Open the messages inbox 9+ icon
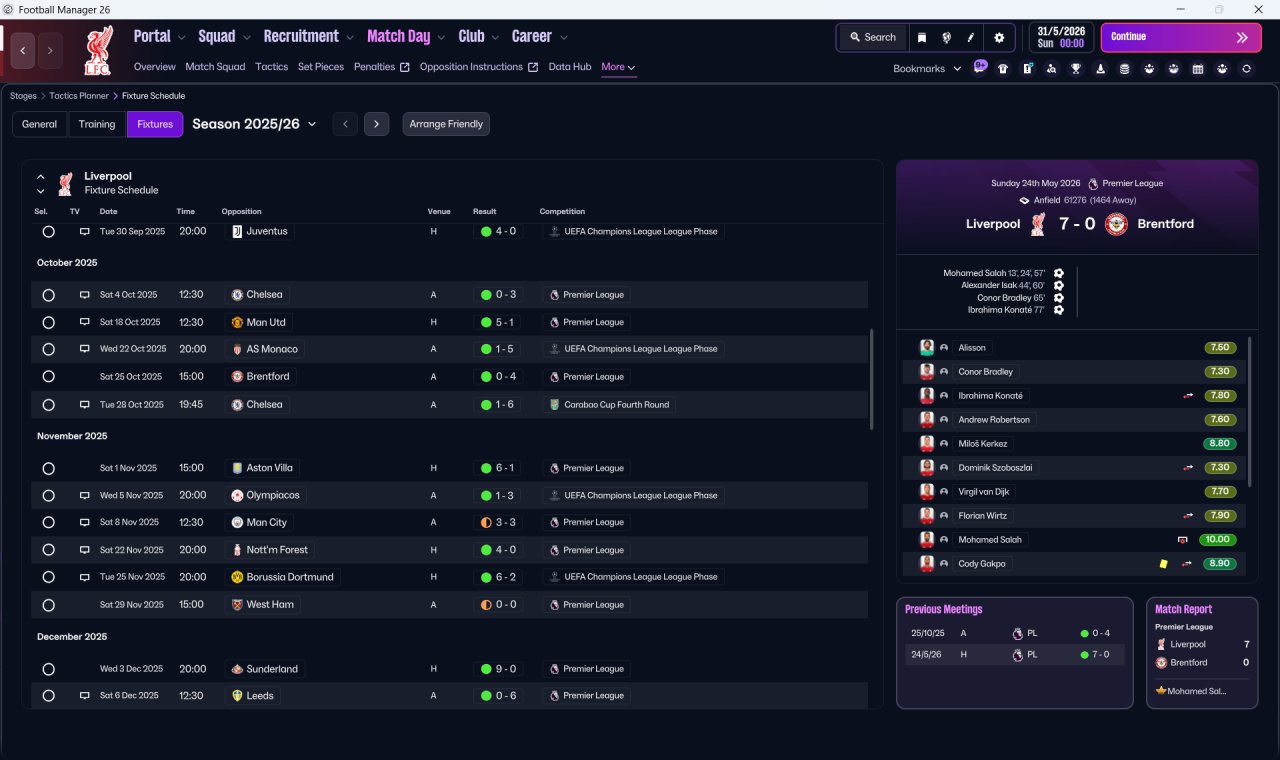The width and height of the screenshot is (1280, 760). click(x=979, y=67)
